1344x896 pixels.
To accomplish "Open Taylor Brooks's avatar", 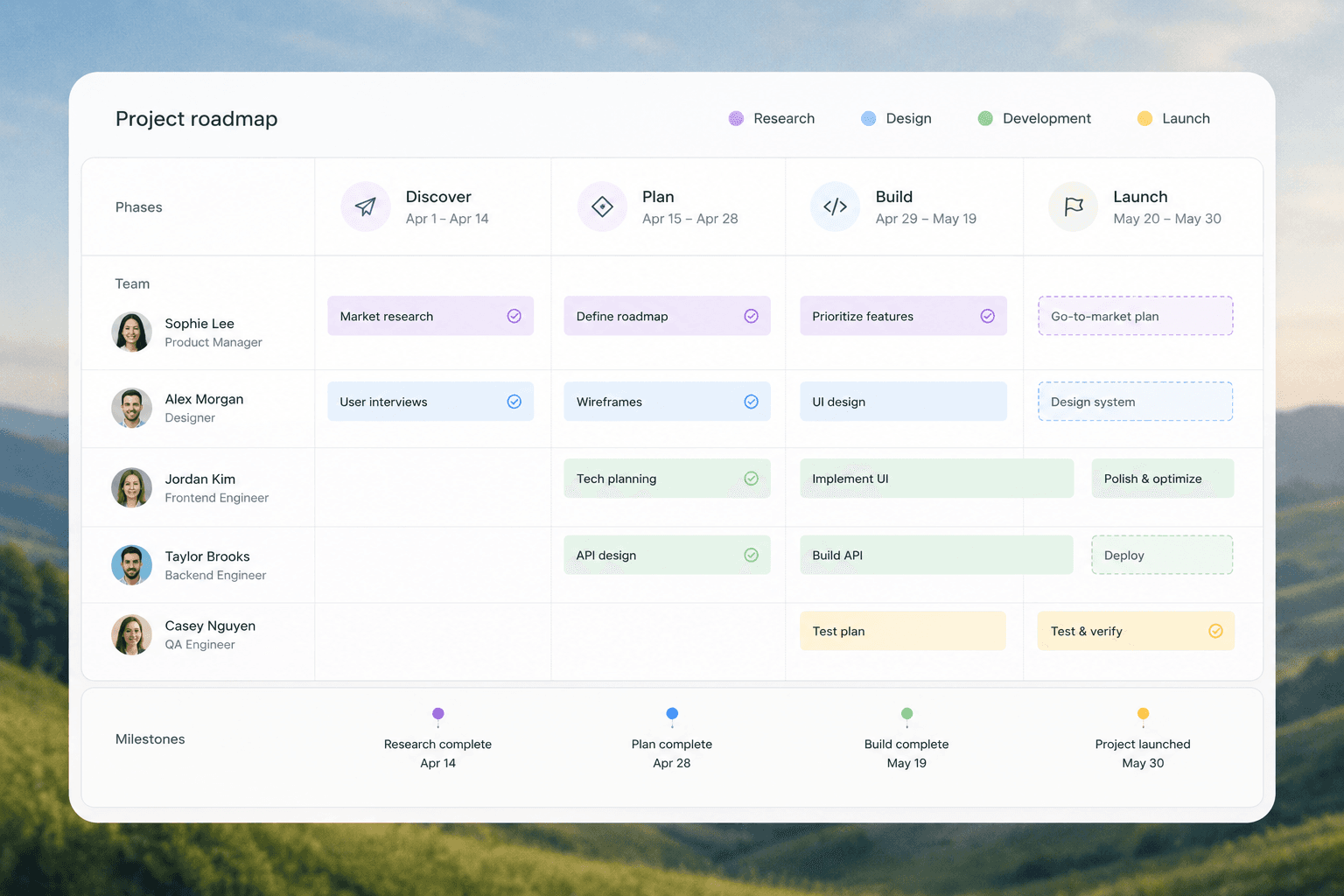I will point(131,565).
